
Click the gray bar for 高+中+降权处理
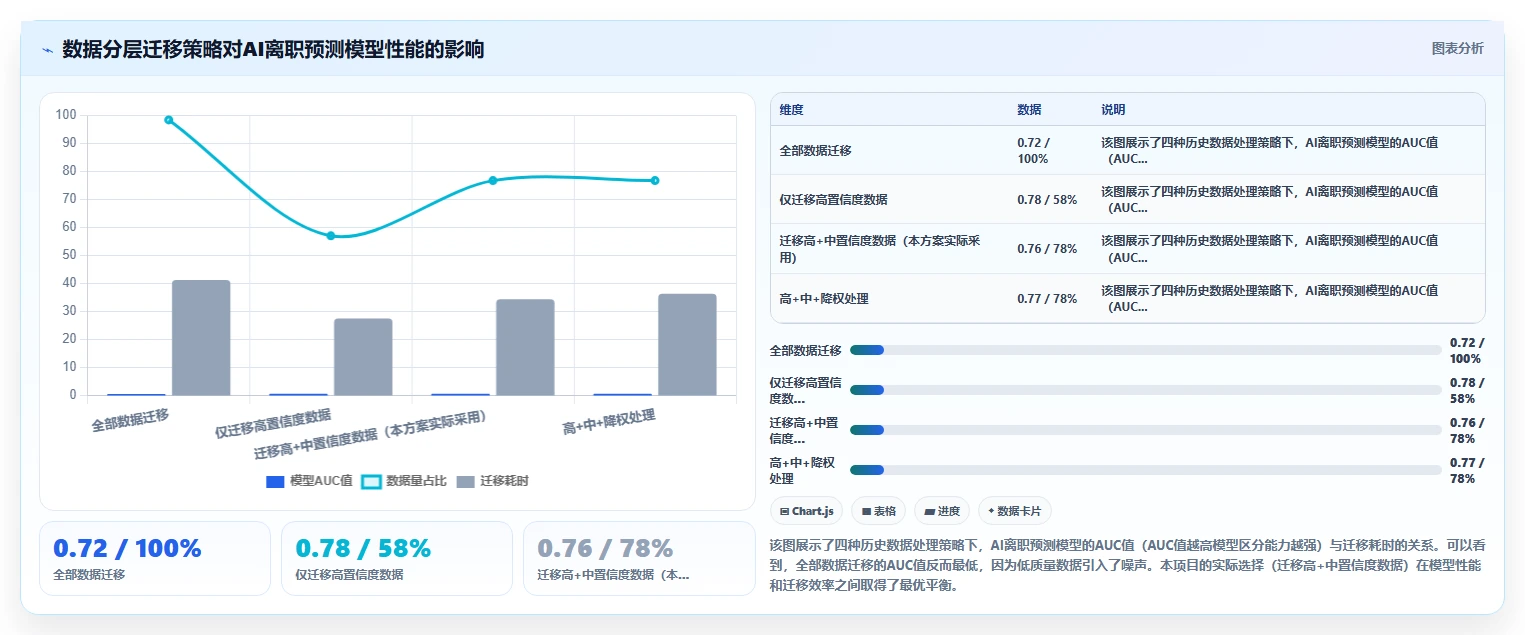(x=687, y=344)
